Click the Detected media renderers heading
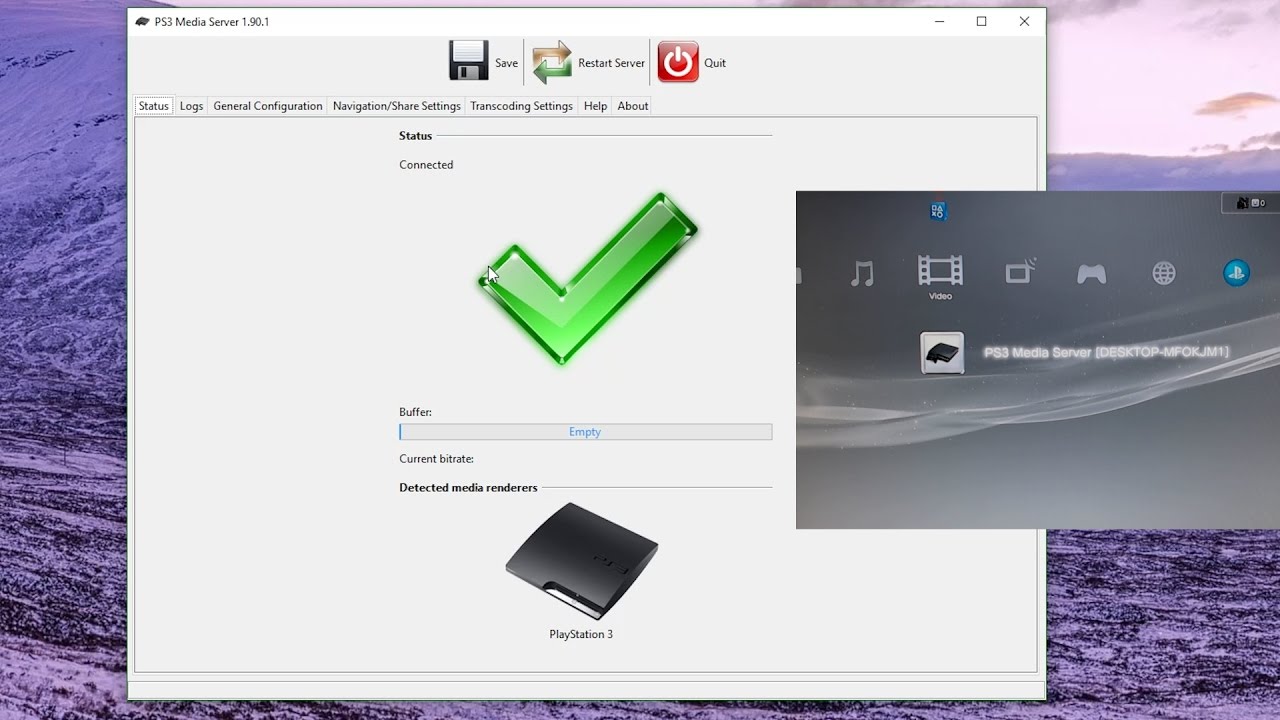 (x=468, y=488)
